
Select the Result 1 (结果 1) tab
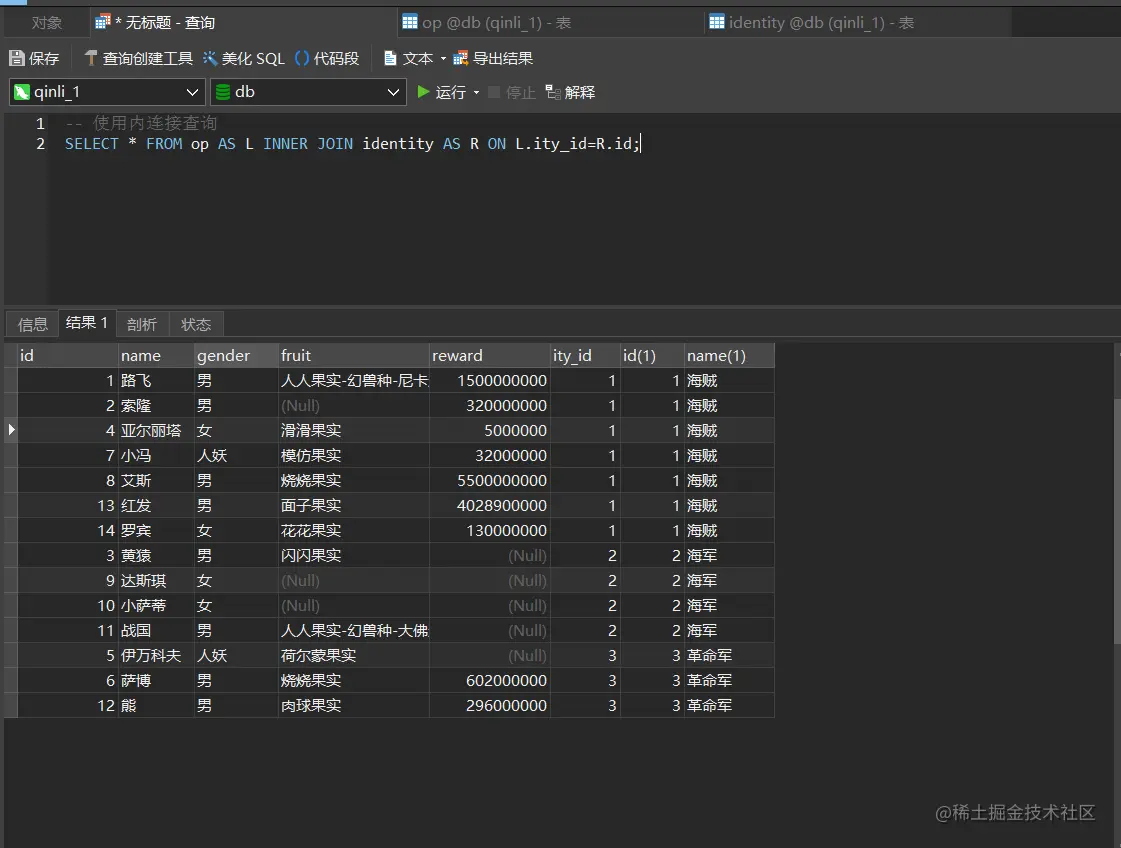click(x=87, y=323)
